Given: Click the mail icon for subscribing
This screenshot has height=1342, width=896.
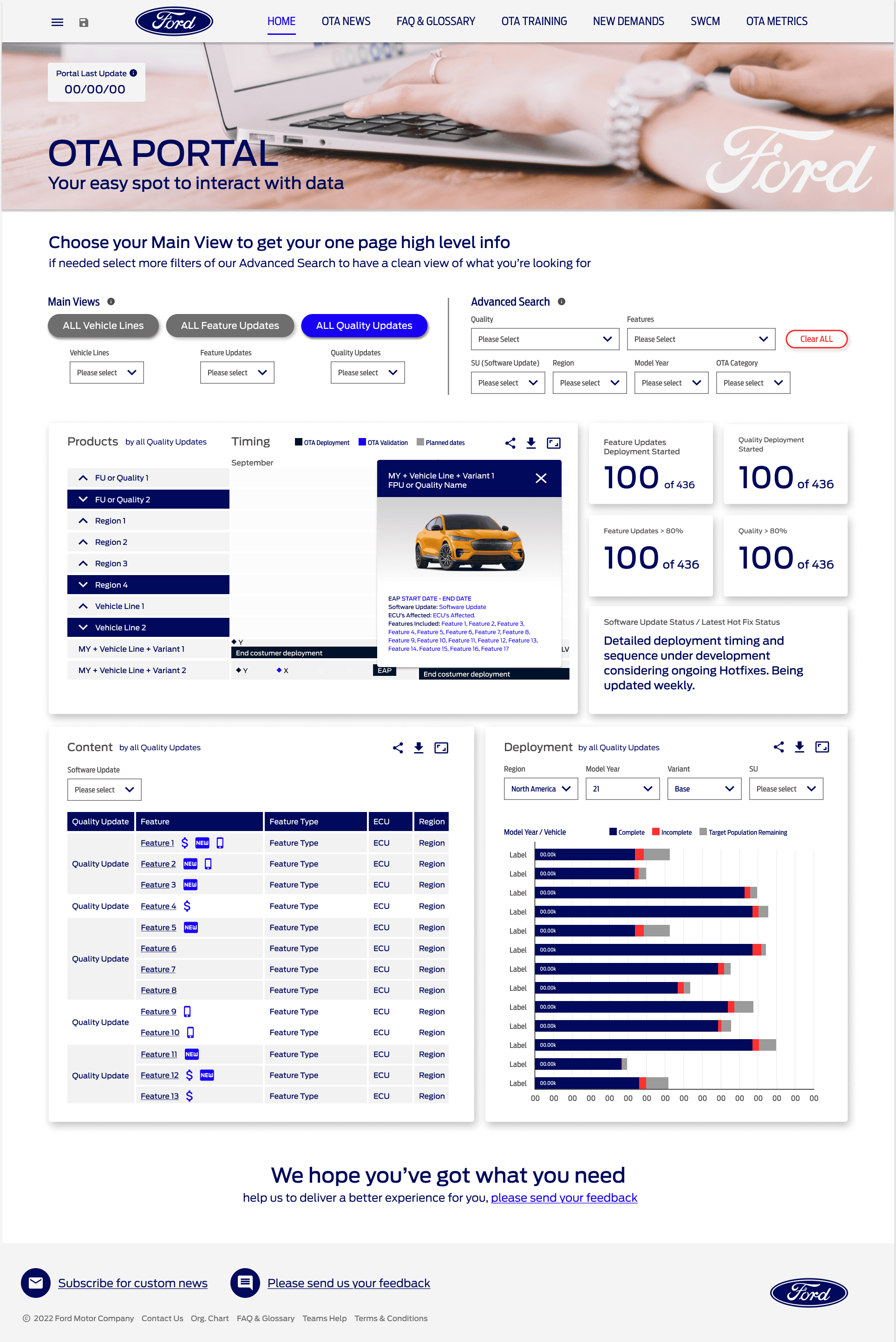Looking at the screenshot, I should (x=36, y=1283).
